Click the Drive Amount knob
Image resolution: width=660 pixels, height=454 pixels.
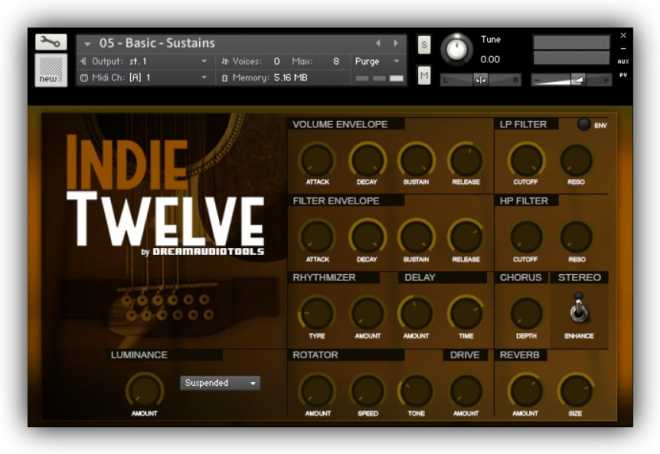(x=466, y=391)
